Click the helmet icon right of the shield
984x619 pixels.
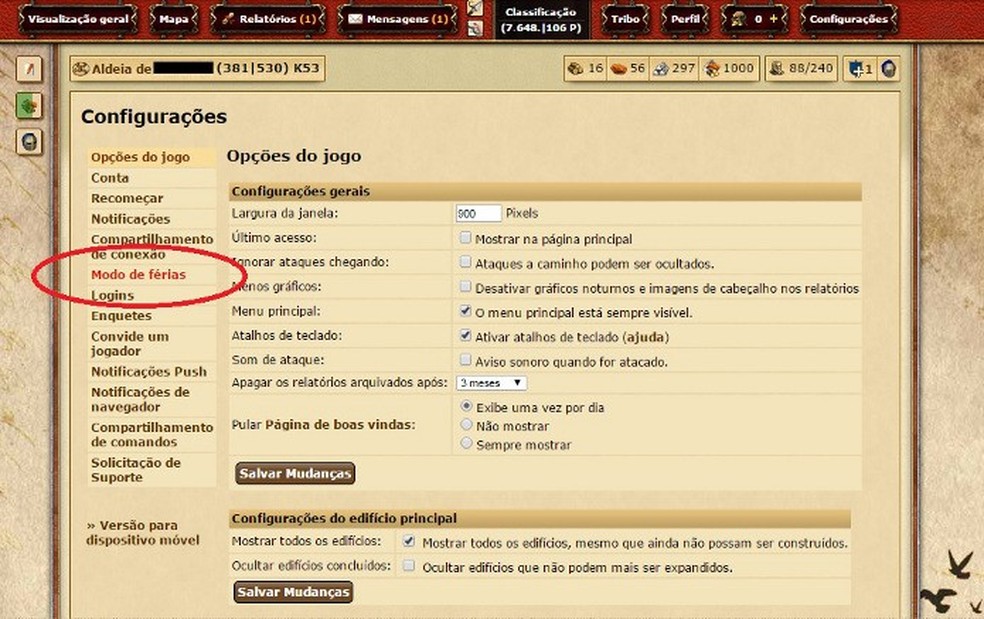click(x=888, y=68)
